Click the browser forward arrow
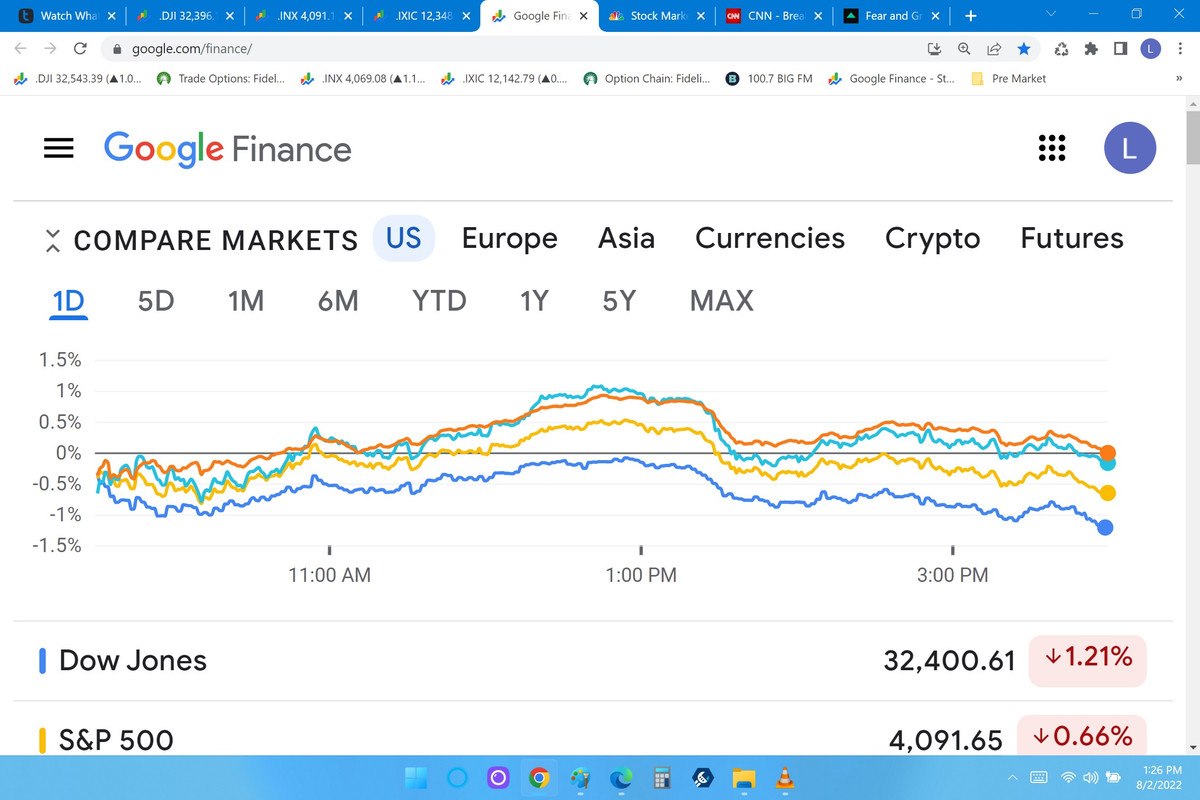 [50, 48]
